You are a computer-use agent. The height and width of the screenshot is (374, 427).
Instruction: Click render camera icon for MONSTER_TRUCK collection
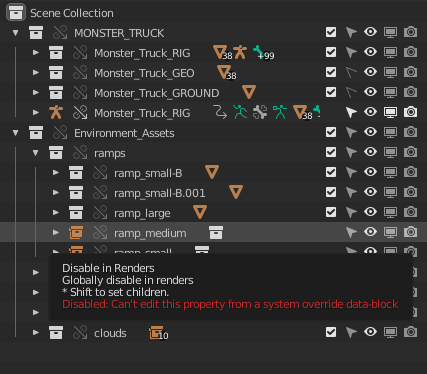410,32
